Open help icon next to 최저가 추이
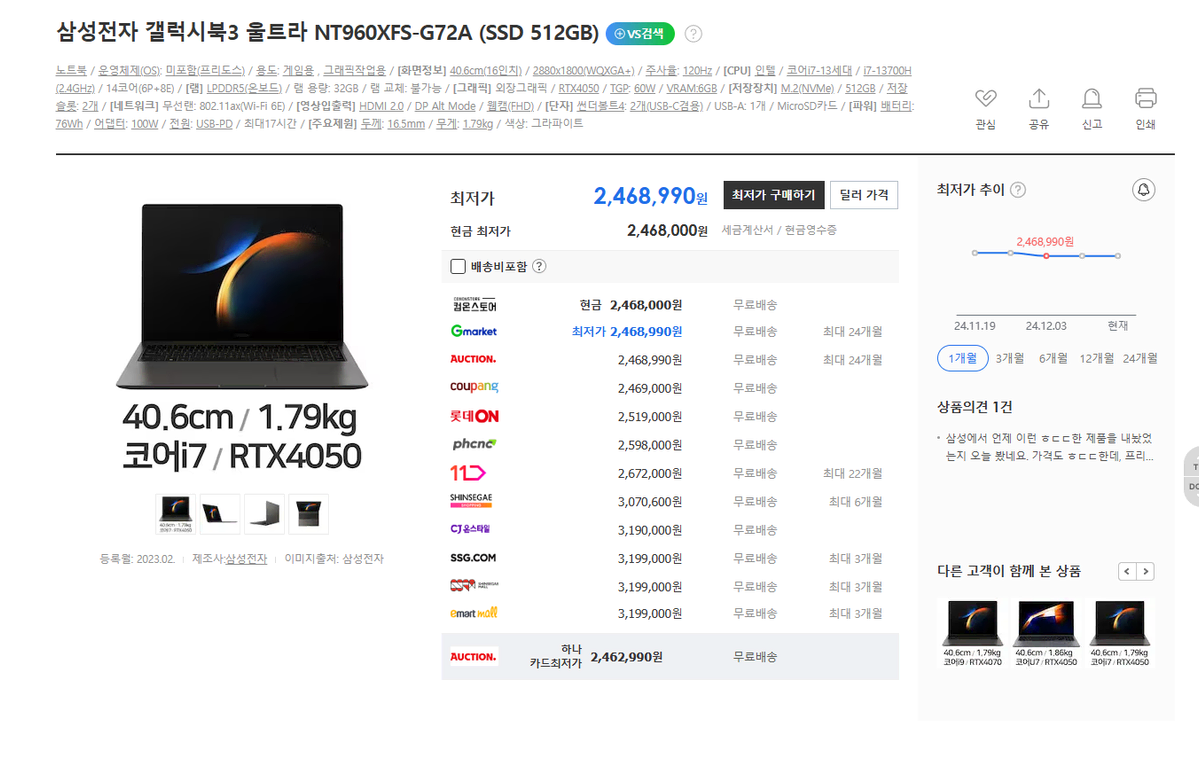1199x766 pixels. click(1018, 190)
